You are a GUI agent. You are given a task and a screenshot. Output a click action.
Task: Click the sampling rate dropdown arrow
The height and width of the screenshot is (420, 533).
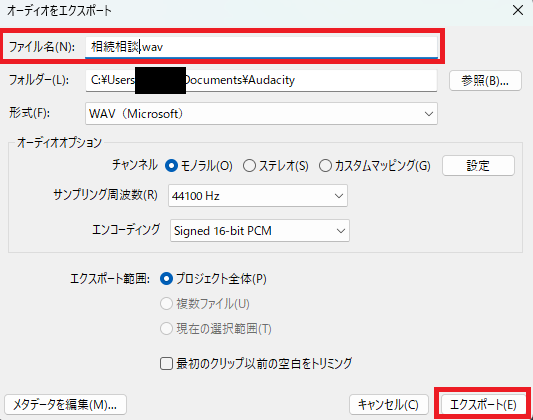tap(339, 196)
